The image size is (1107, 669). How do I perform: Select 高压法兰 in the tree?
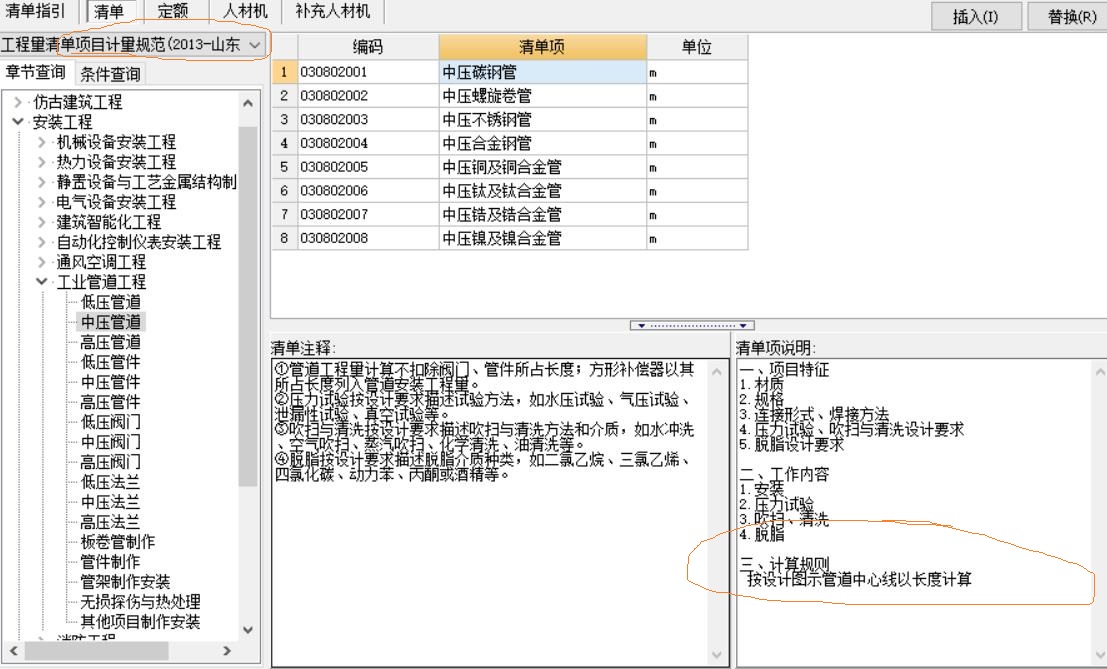click(x=111, y=522)
